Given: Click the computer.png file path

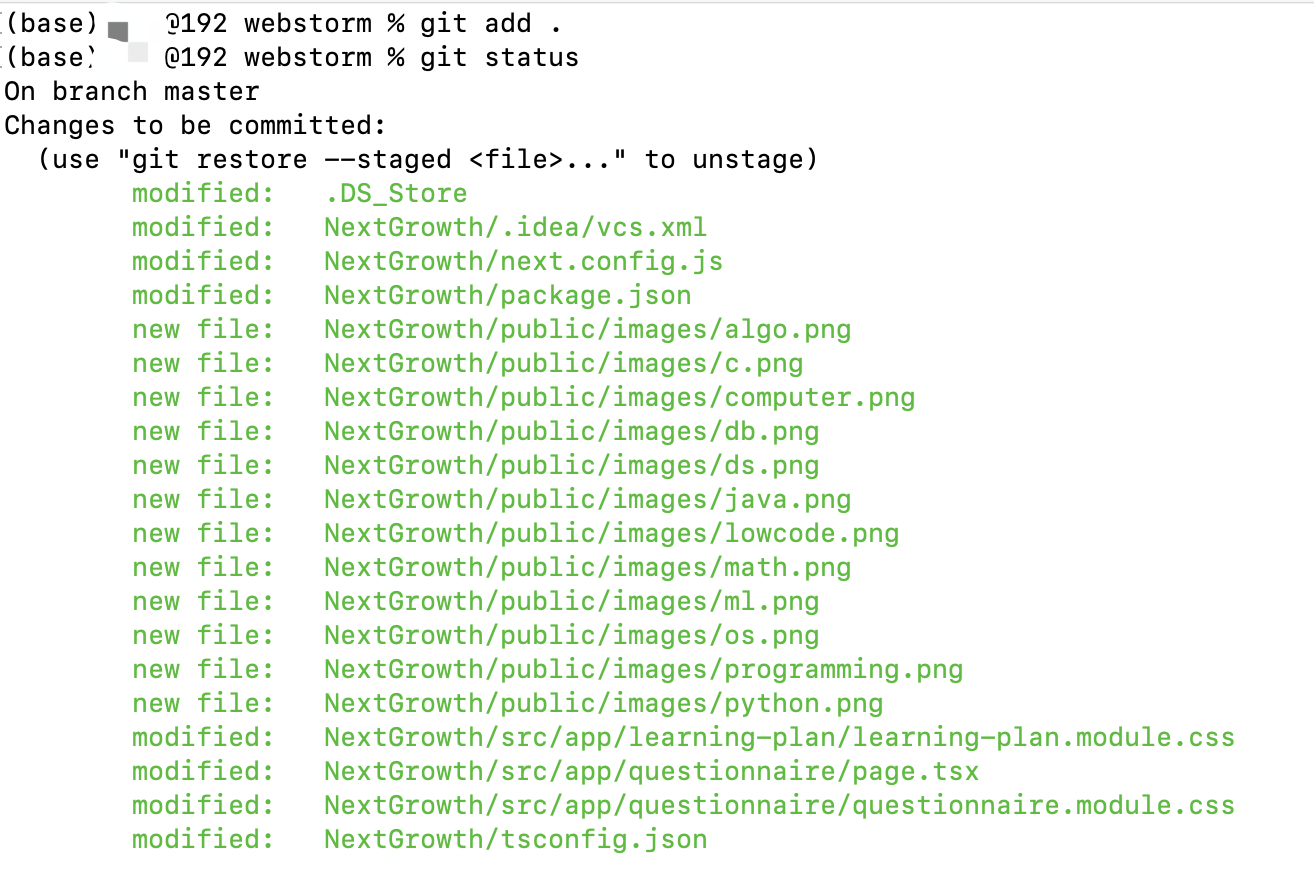Looking at the screenshot, I should [x=619, y=397].
